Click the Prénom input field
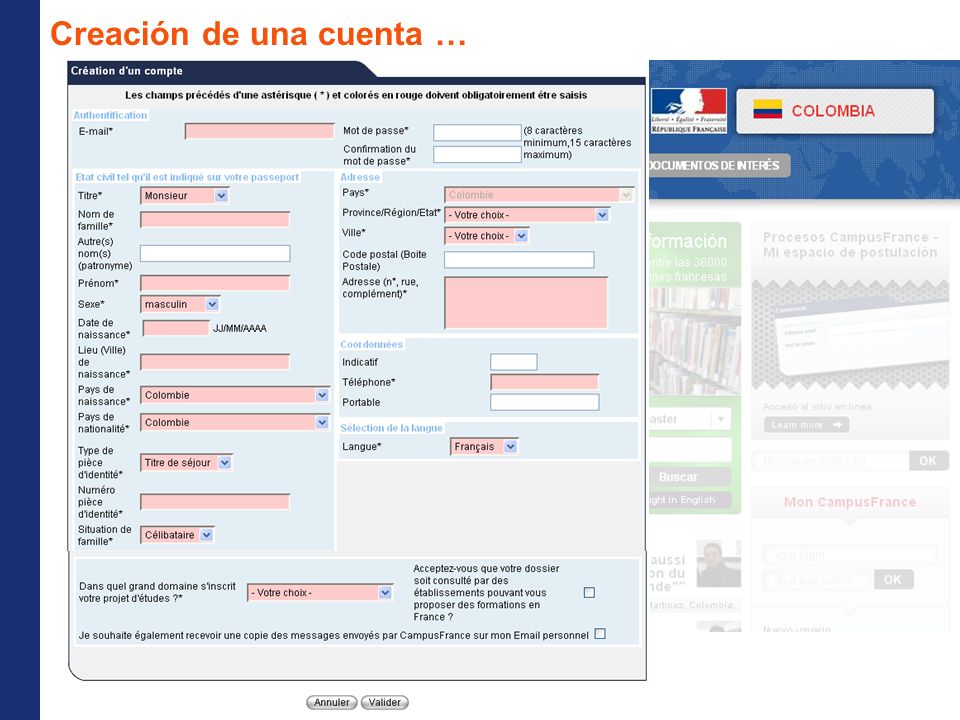The height and width of the screenshot is (720, 960). [215, 283]
